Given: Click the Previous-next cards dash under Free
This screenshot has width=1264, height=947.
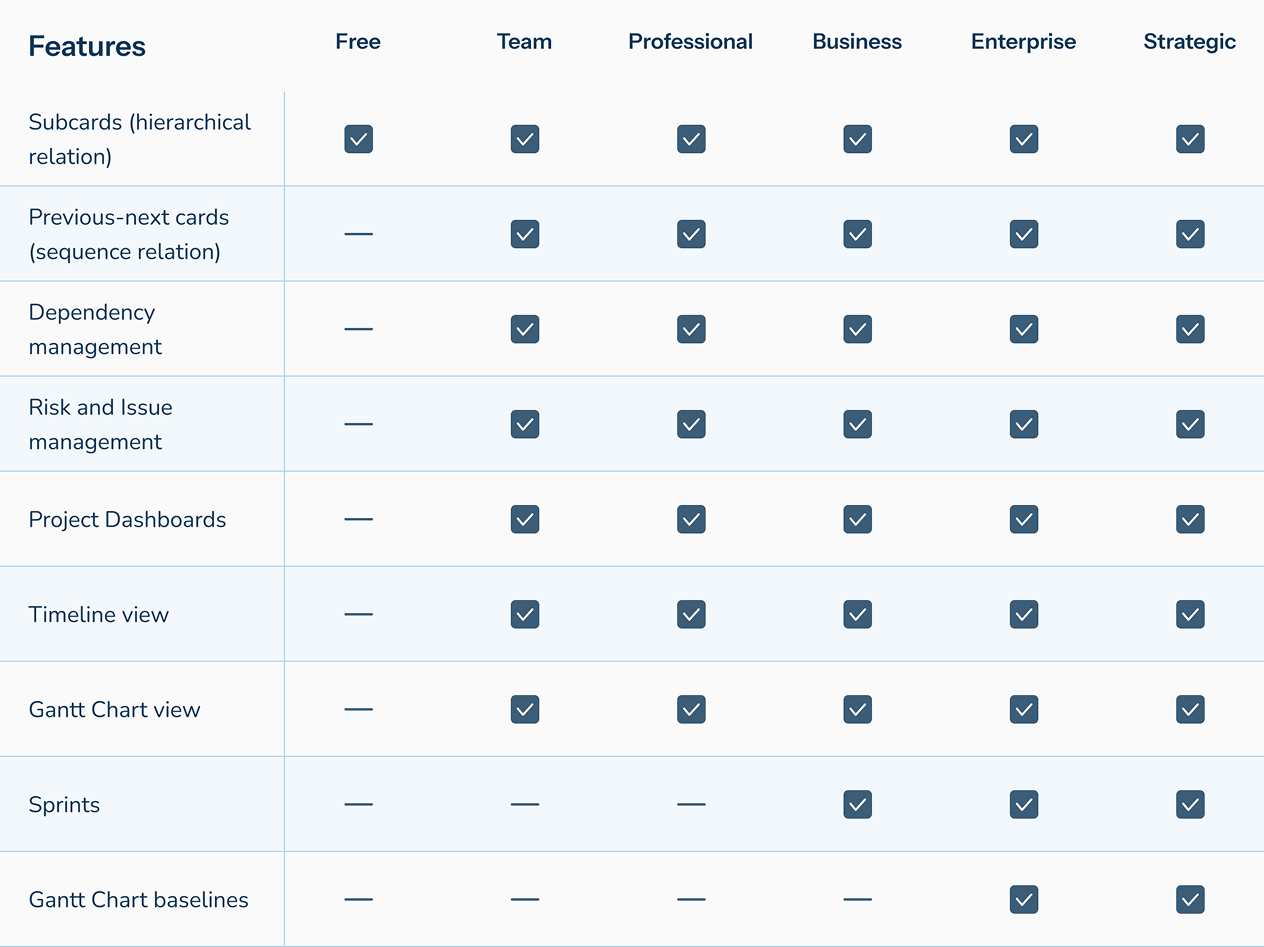Looking at the screenshot, I should pyautogui.click(x=358, y=234).
